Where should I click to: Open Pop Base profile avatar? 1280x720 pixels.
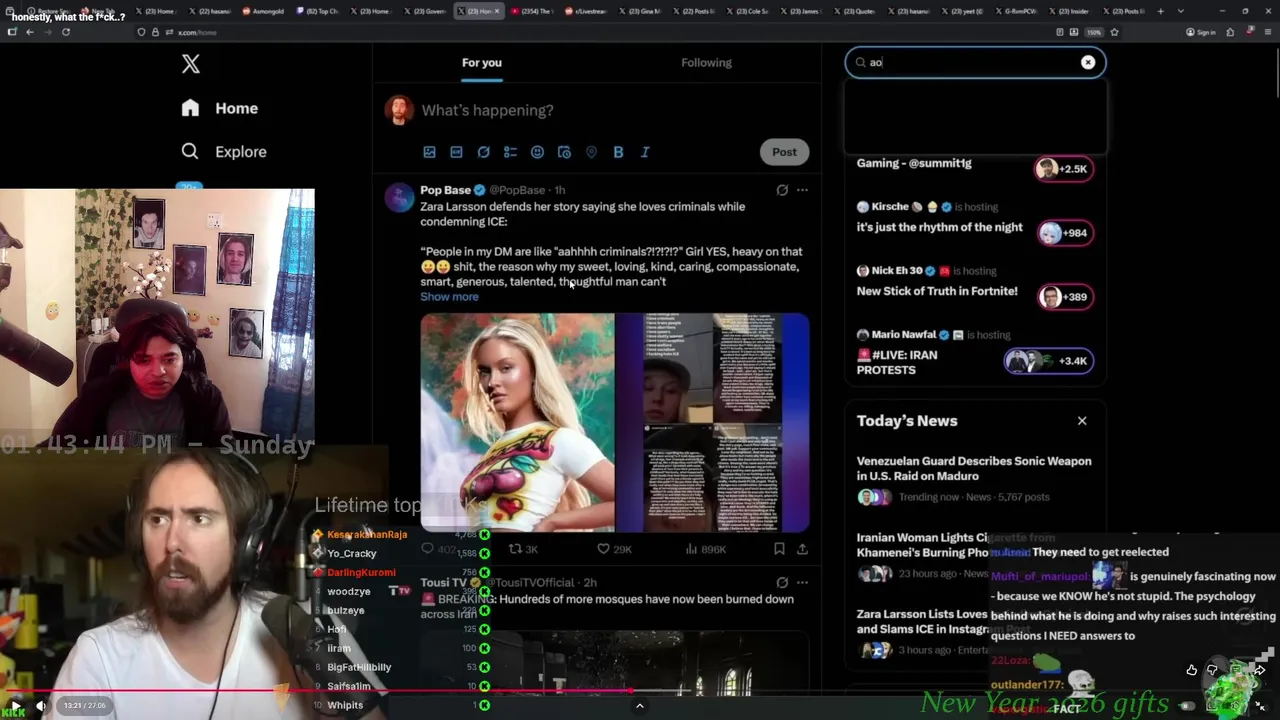tap(399, 198)
